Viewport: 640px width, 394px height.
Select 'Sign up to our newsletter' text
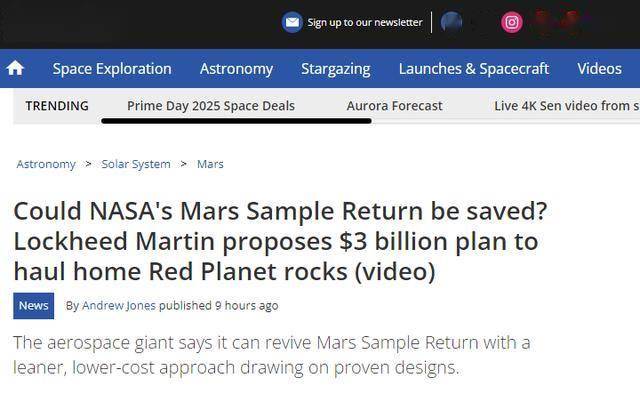[365, 22]
